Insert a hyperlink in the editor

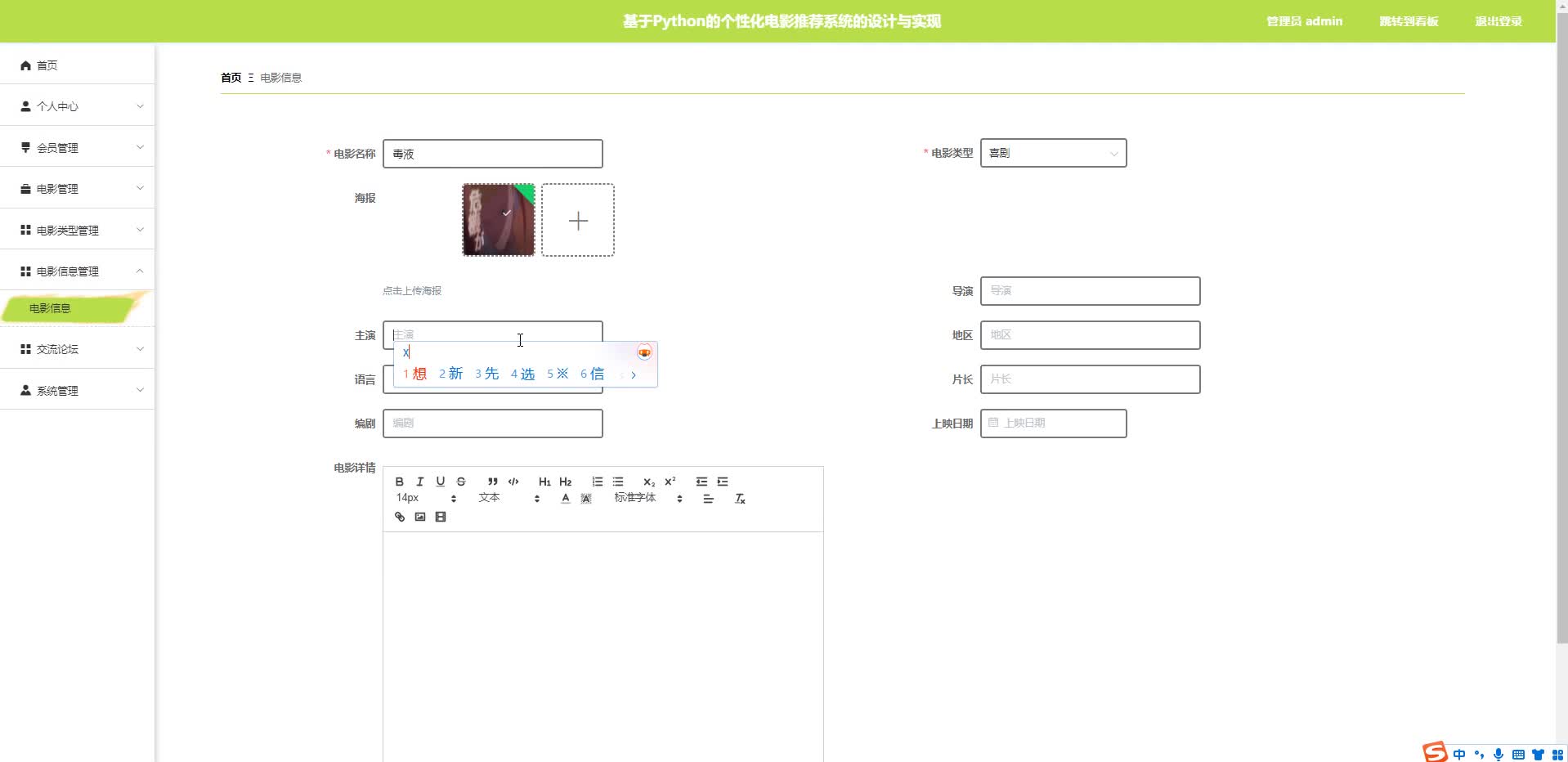[x=400, y=517]
